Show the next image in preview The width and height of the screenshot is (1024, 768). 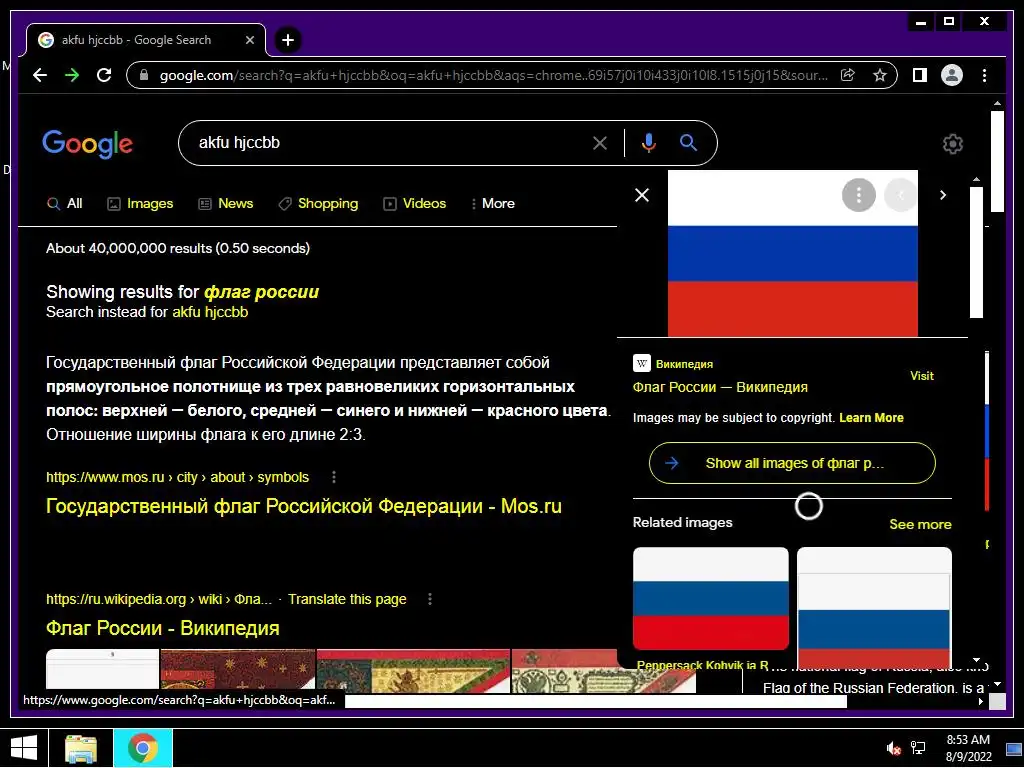tap(942, 195)
